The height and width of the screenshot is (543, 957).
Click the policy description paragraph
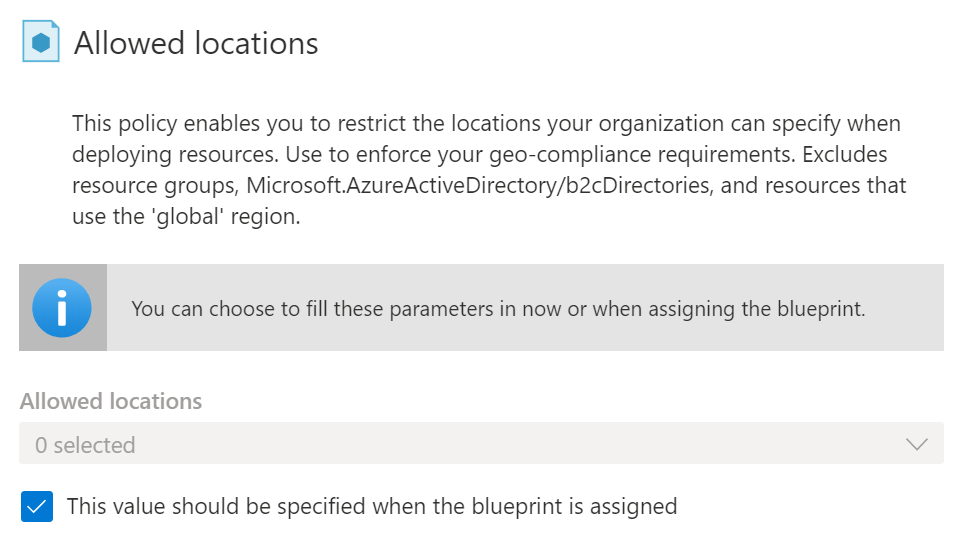click(489, 170)
